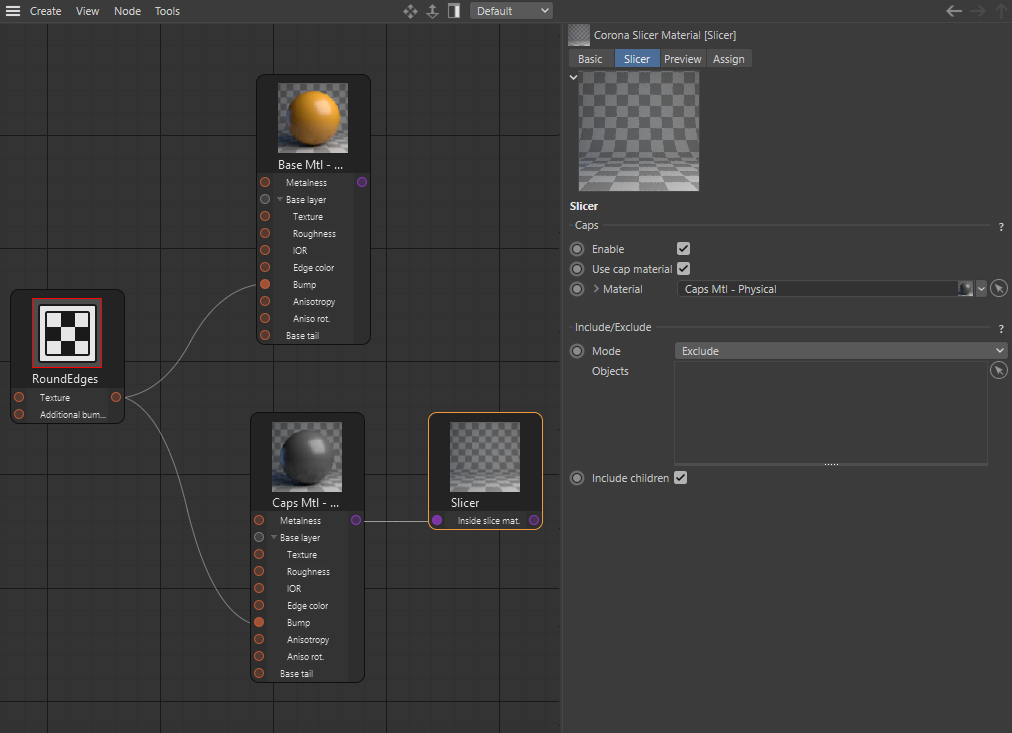The height and width of the screenshot is (733, 1012).
Task: Click the 'Edge color' row in Base Mtl
Action: [313, 267]
